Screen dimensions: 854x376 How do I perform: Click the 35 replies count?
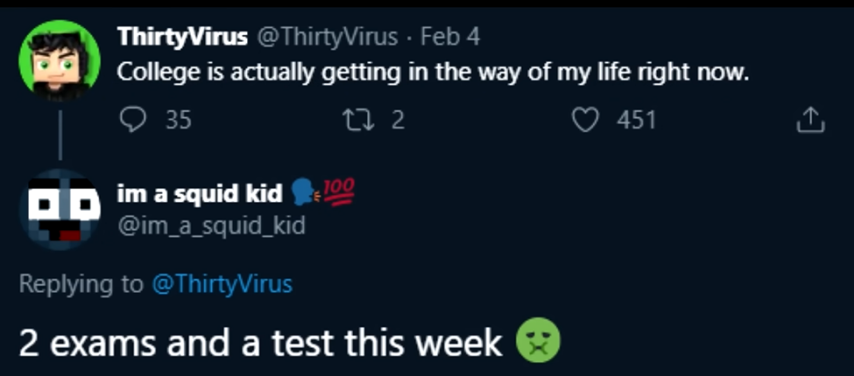[x=178, y=119]
